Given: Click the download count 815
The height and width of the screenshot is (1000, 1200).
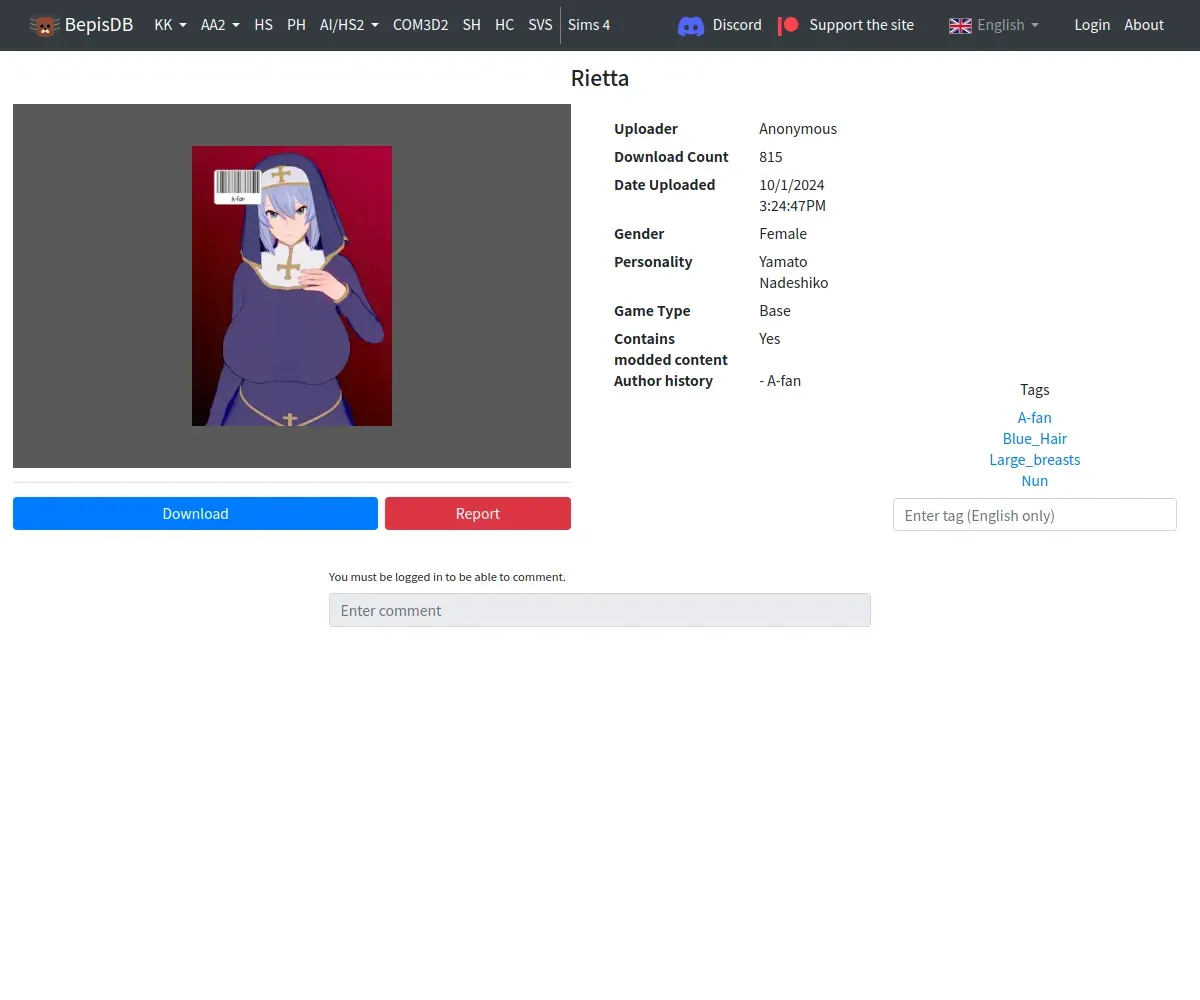Looking at the screenshot, I should [771, 157].
